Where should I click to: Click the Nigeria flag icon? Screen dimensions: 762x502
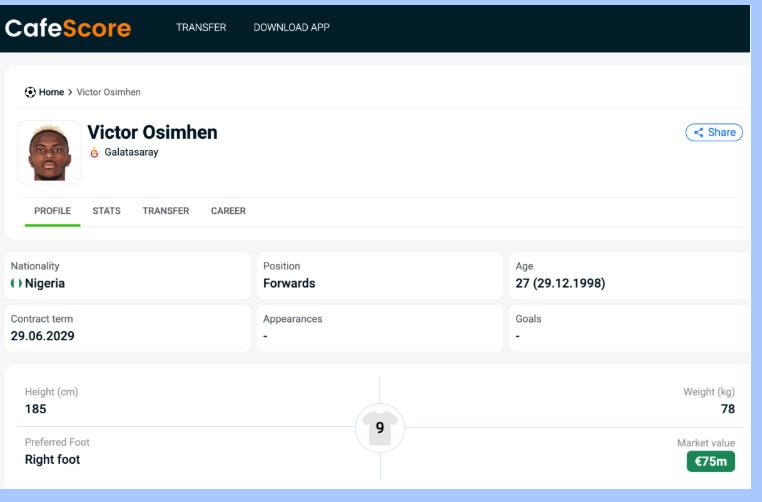tap(16, 283)
